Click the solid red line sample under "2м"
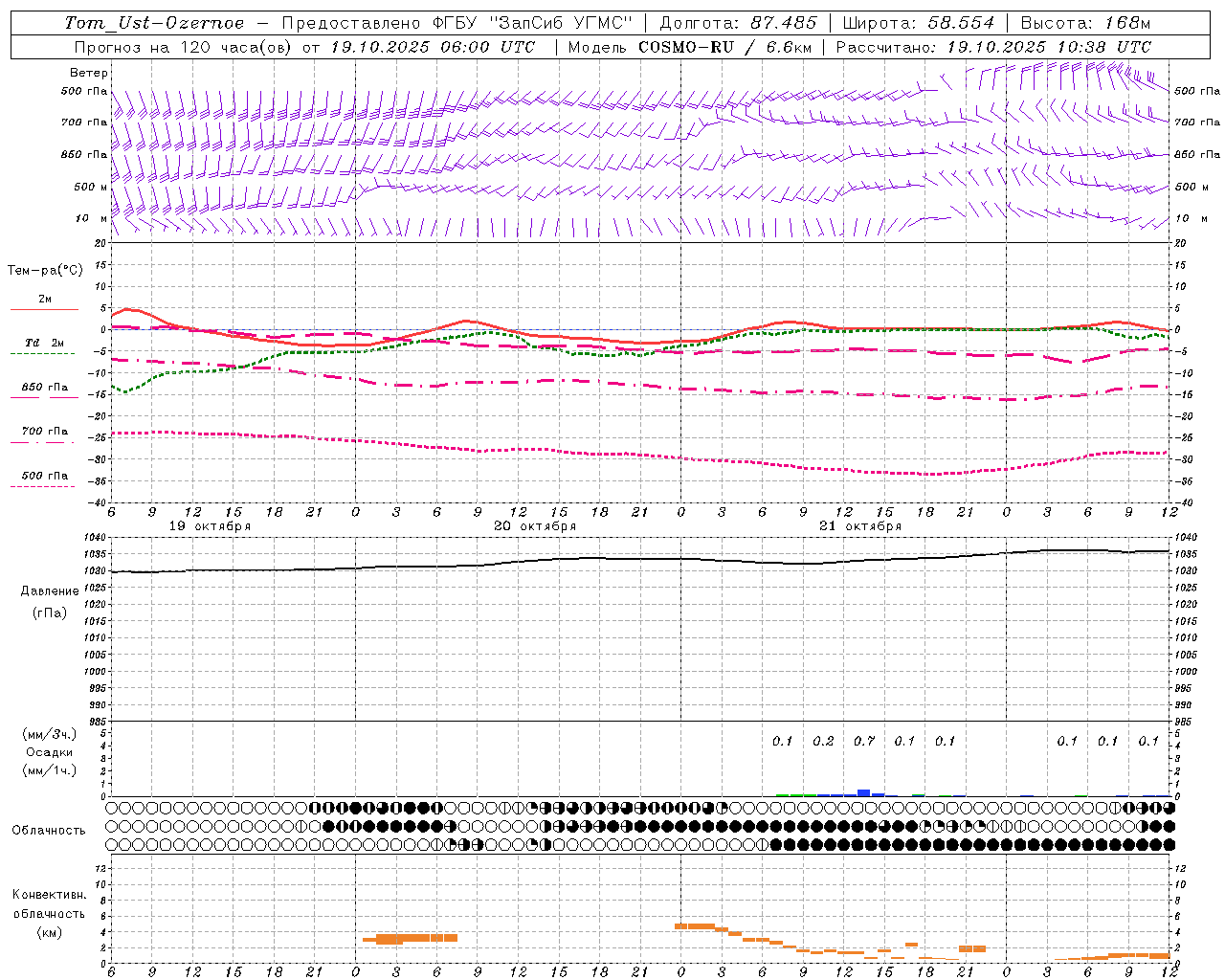 pos(44,310)
